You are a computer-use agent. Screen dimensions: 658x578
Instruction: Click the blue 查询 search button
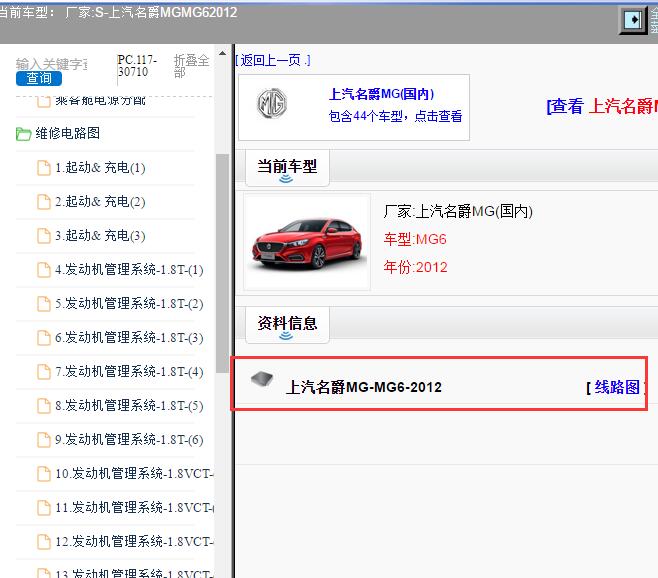click(39, 78)
